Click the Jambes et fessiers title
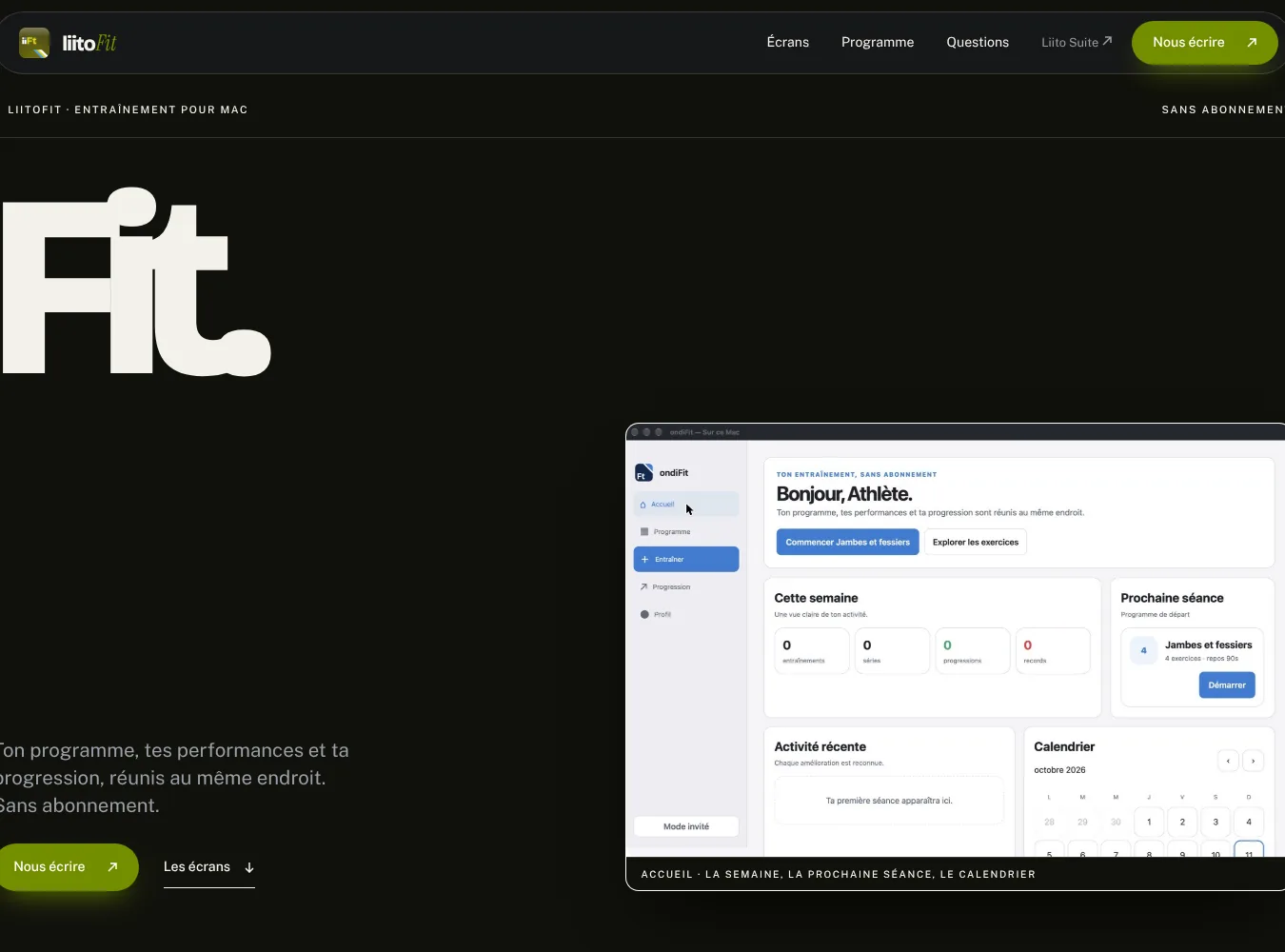 (x=1209, y=645)
